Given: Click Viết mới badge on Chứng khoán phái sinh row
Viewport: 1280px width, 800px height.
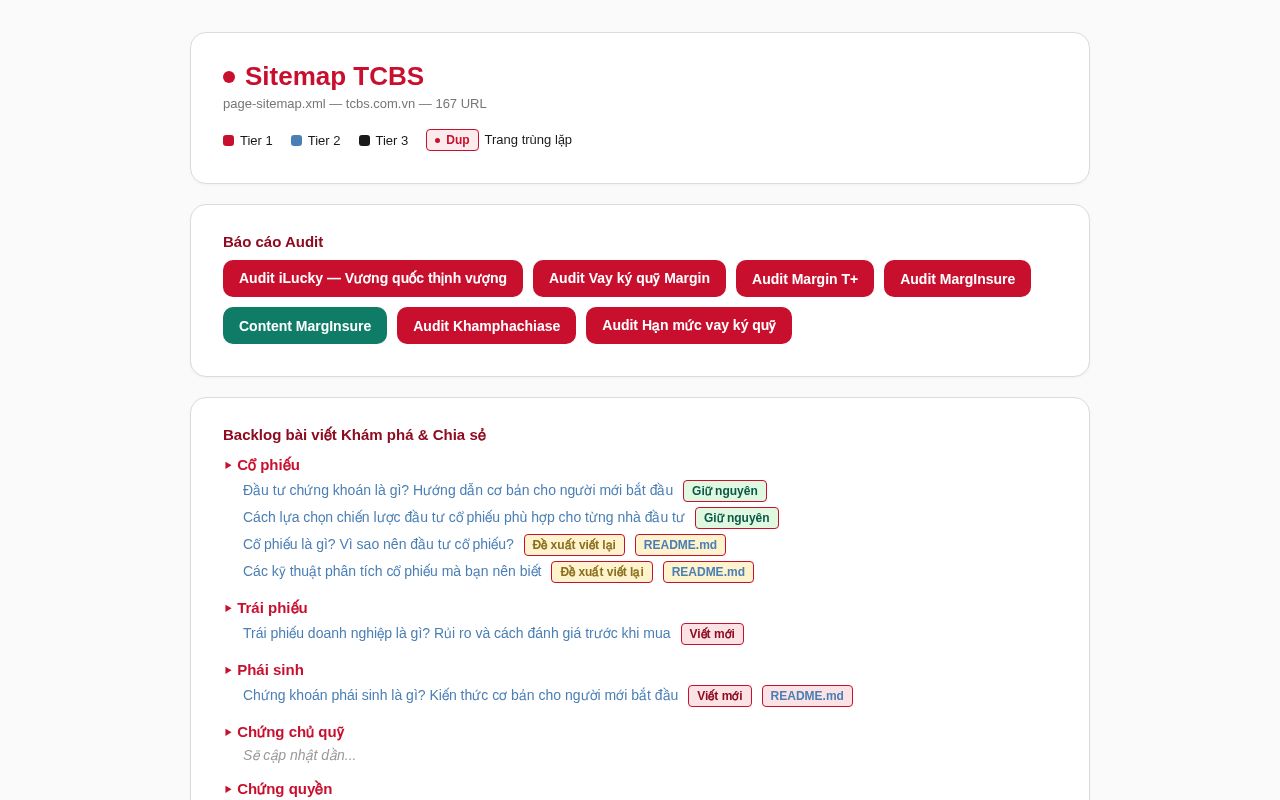Looking at the screenshot, I should 720,696.
